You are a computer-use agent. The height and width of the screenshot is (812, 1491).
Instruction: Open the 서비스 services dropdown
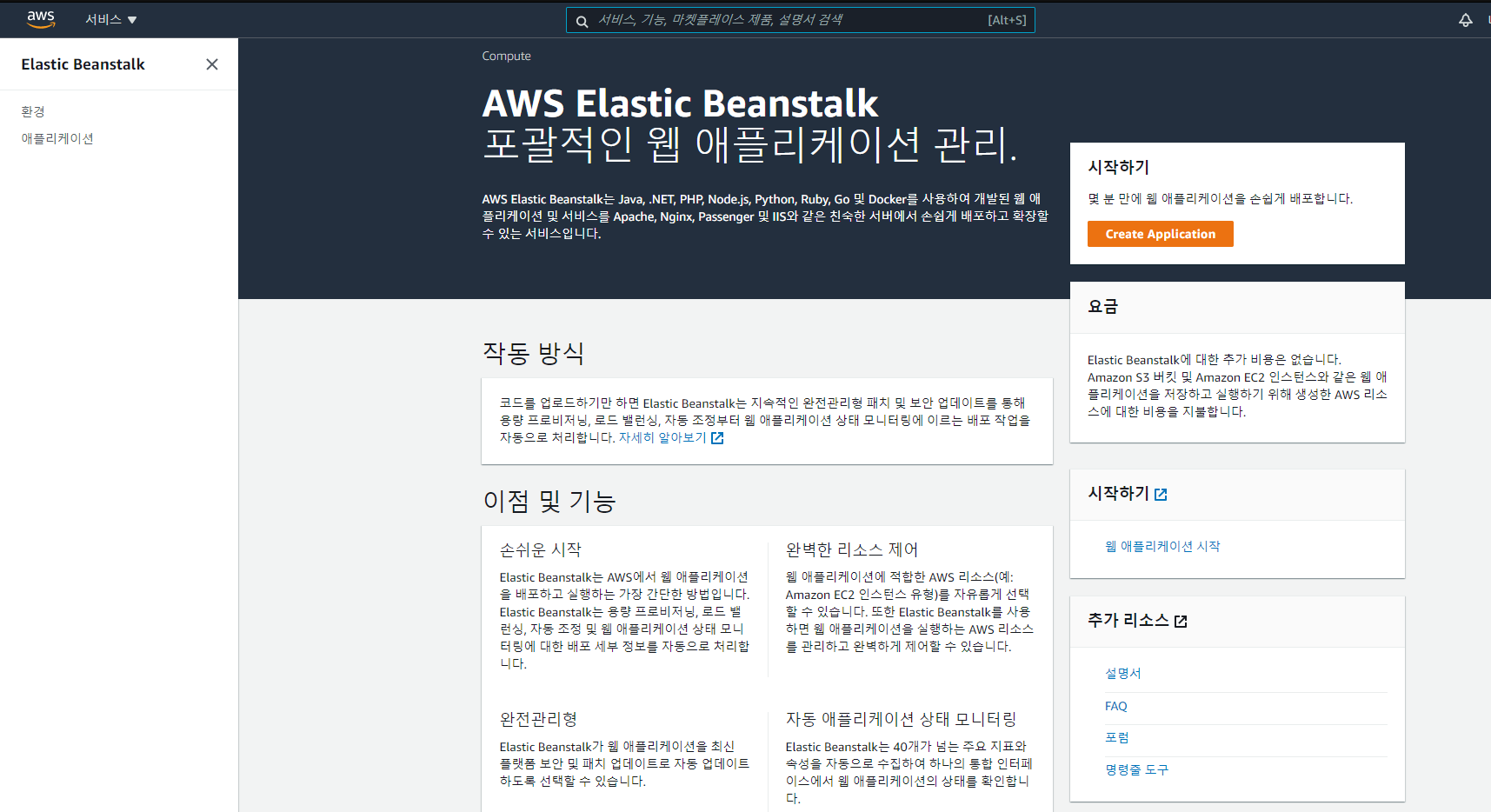111,19
